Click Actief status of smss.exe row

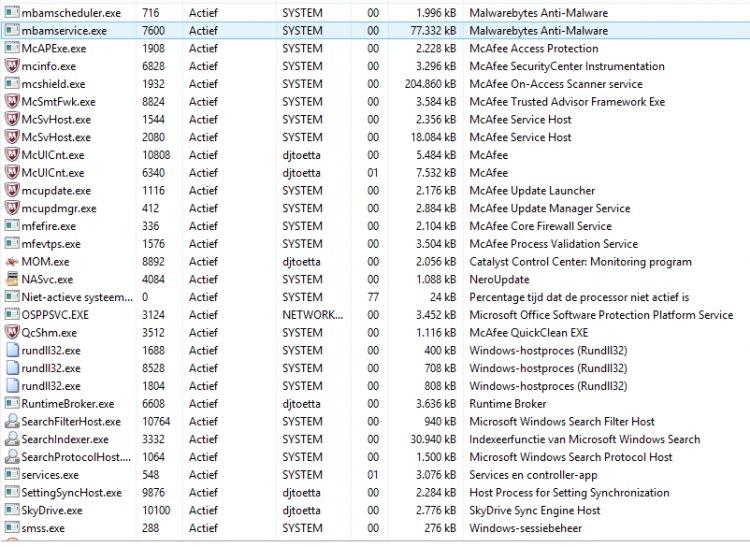tap(203, 528)
